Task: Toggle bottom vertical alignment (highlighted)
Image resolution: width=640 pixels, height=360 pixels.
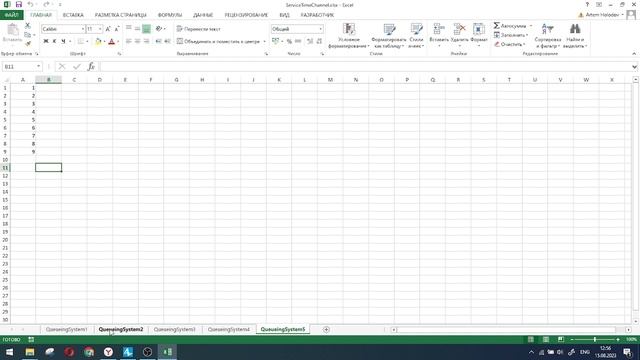Action: pos(146,29)
